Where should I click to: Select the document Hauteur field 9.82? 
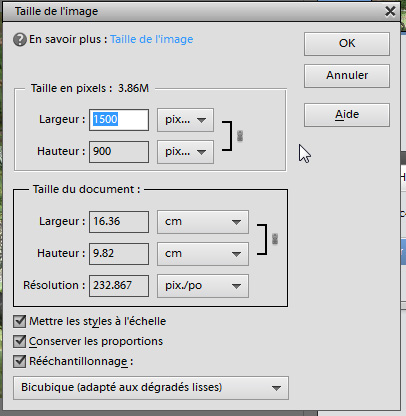[x=119, y=254]
